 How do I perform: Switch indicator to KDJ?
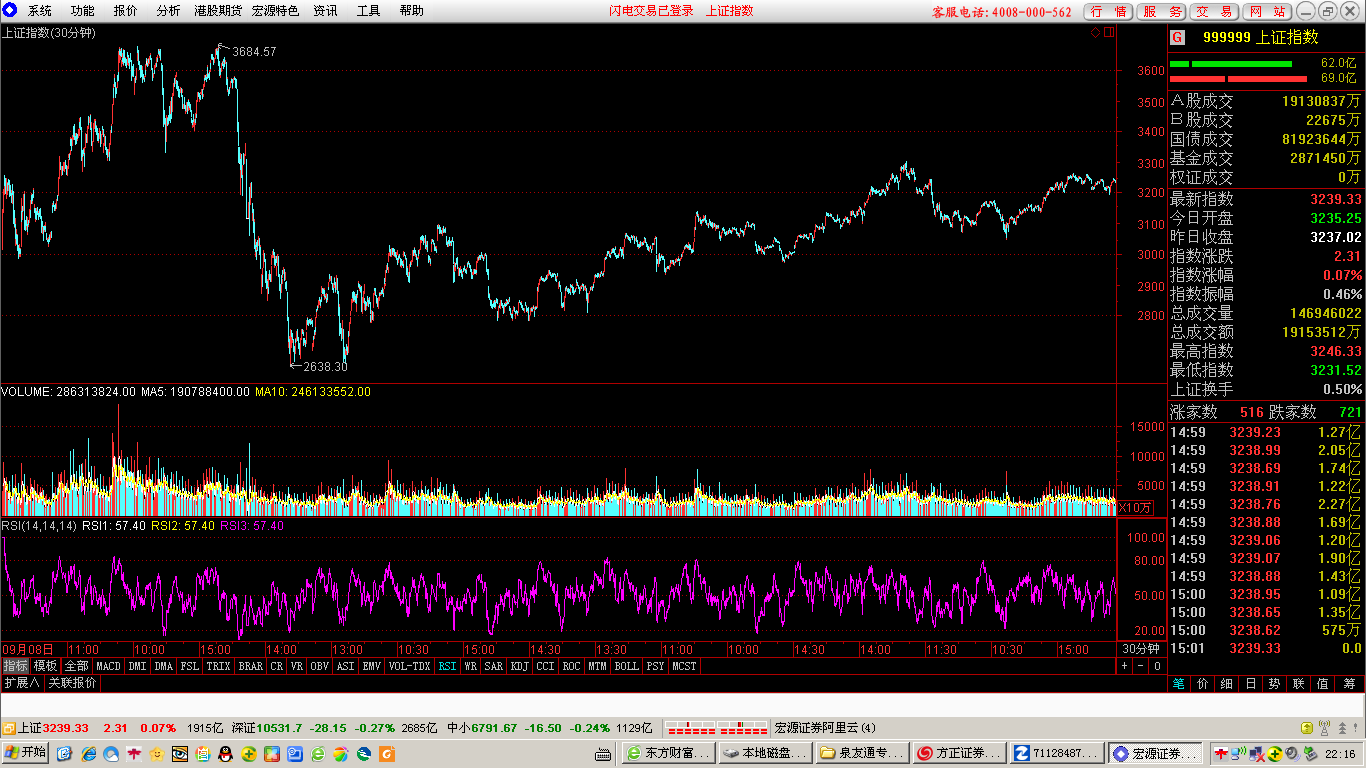tap(520, 666)
